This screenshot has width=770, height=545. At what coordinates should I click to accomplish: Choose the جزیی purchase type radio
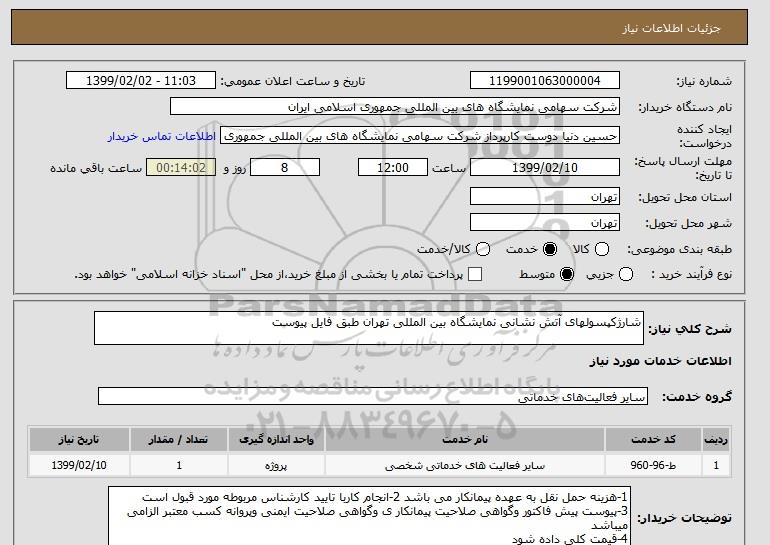coord(626,274)
